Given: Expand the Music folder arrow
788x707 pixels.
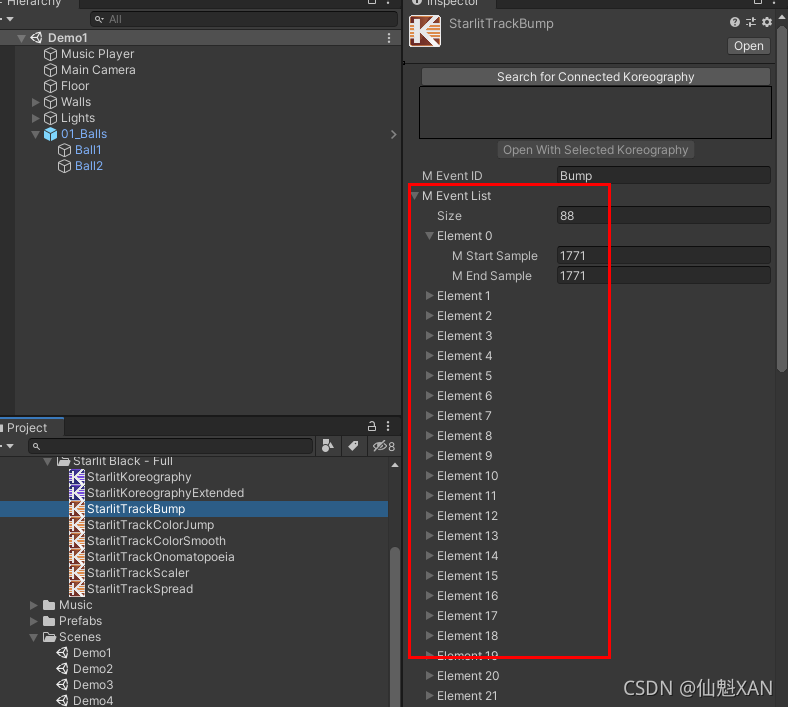Looking at the screenshot, I should 34,604.
